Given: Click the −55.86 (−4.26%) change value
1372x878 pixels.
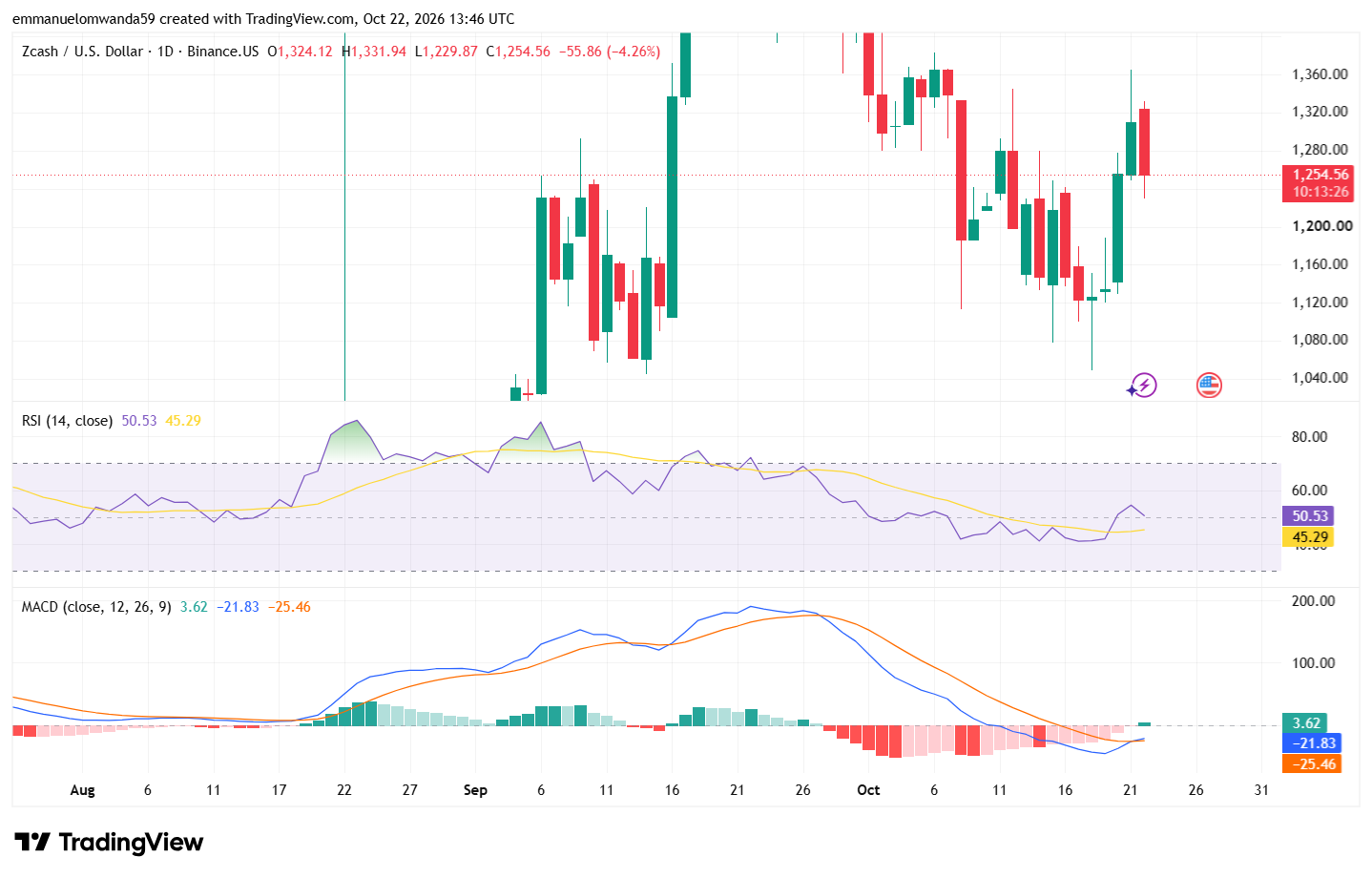Looking at the screenshot, I should (x=610, y=52).
